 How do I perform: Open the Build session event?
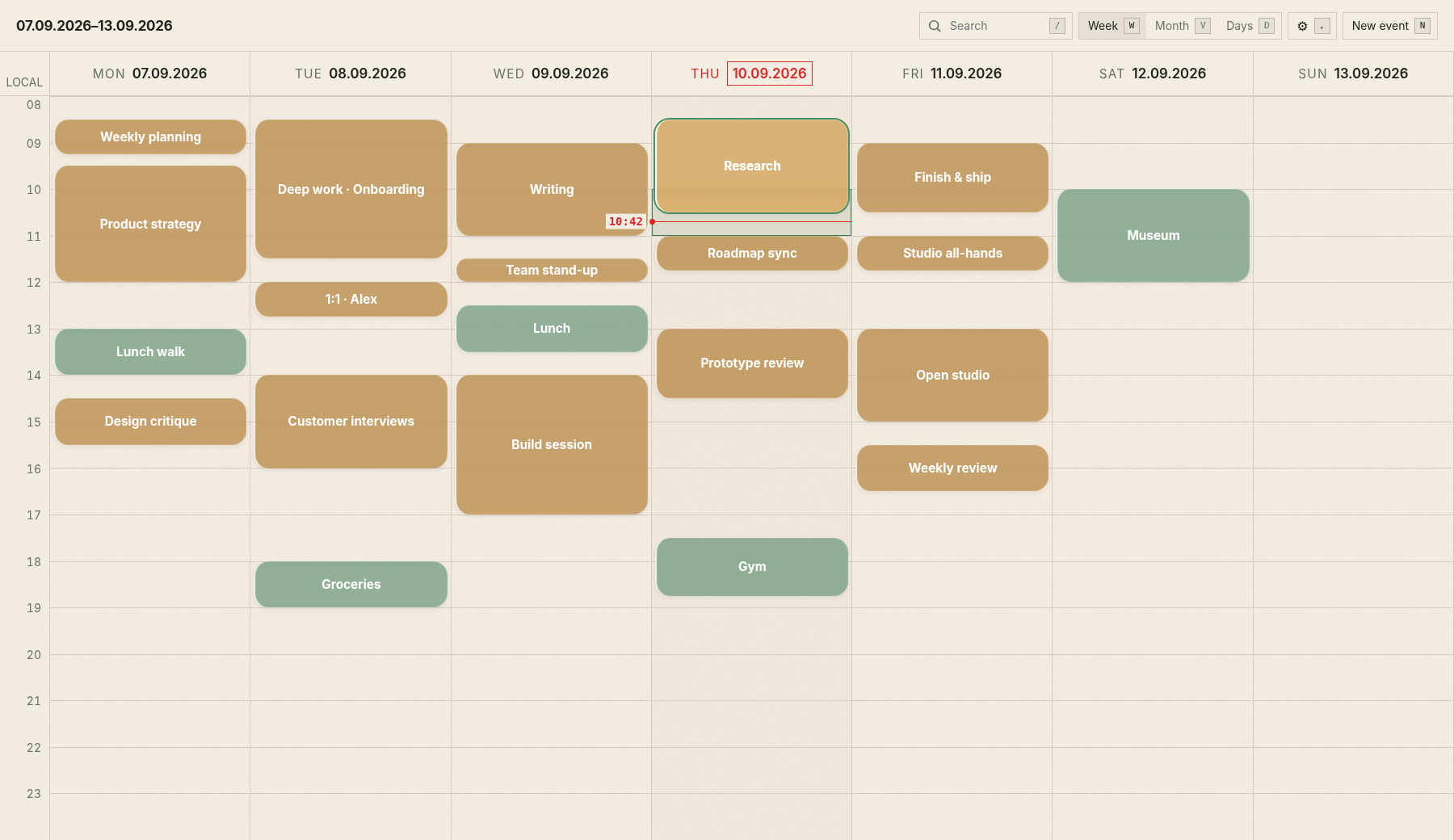(552, 444)
